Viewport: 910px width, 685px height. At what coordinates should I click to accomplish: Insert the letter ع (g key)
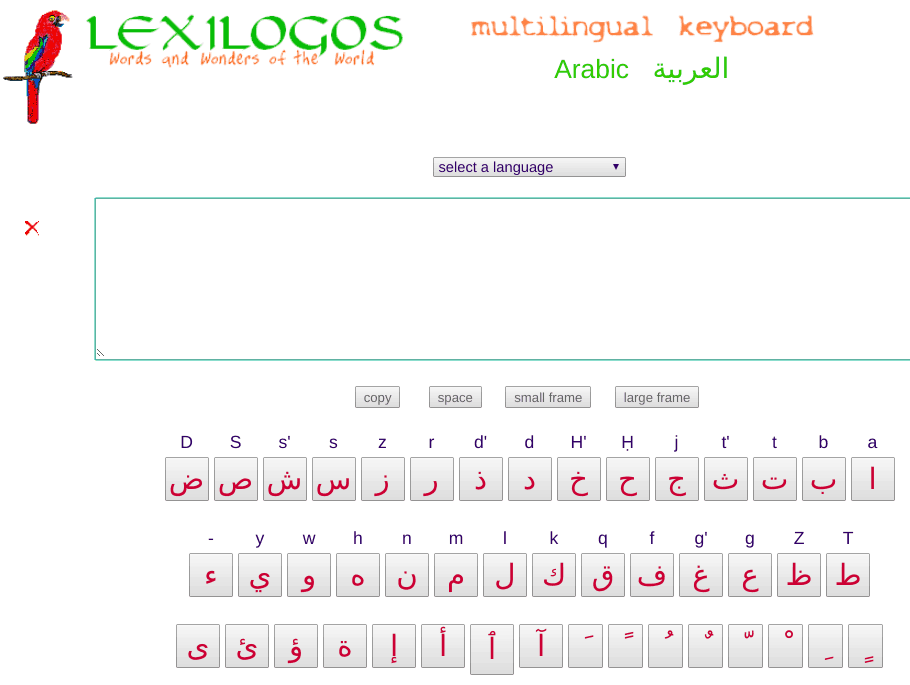(x=750, y=575)
